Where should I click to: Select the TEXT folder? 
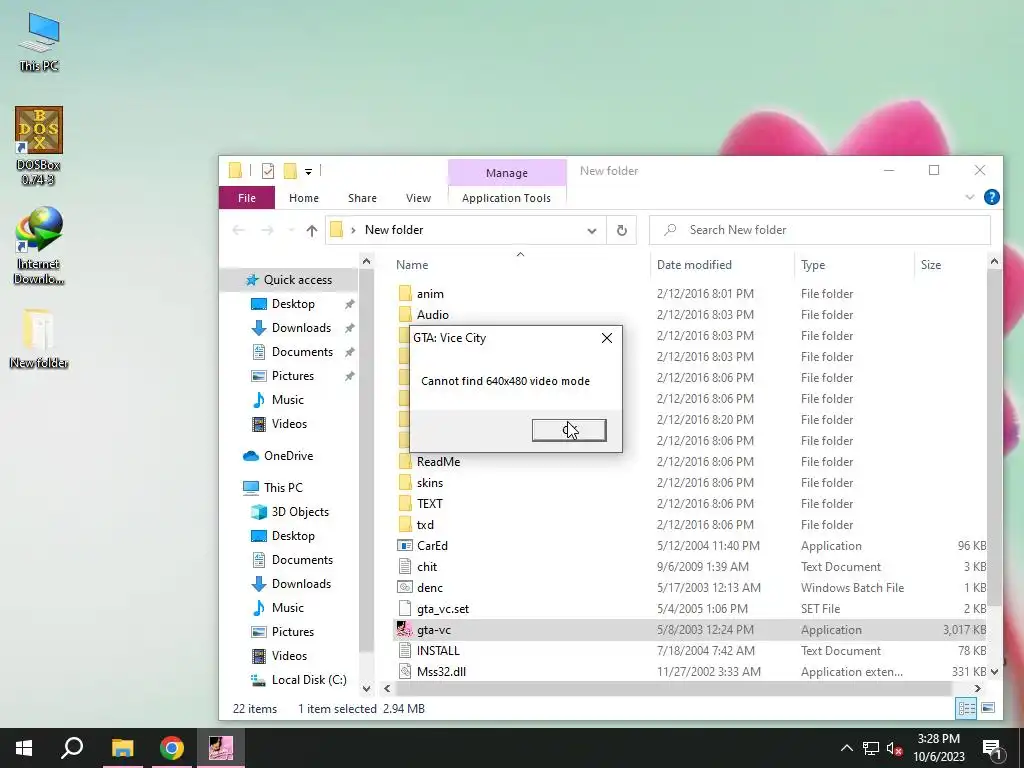tap(429, 504)
